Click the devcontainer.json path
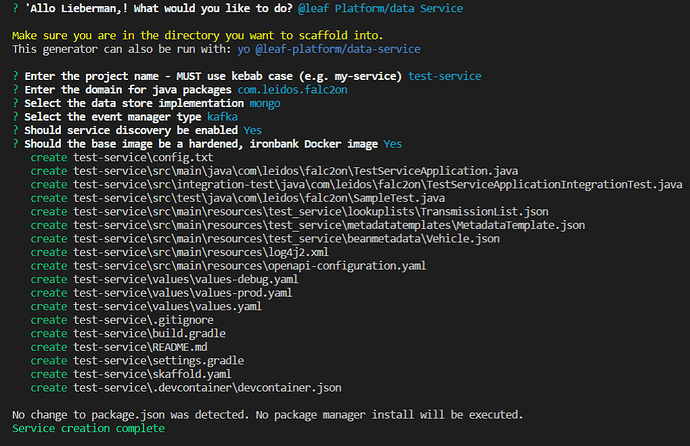 pos(207,388)
